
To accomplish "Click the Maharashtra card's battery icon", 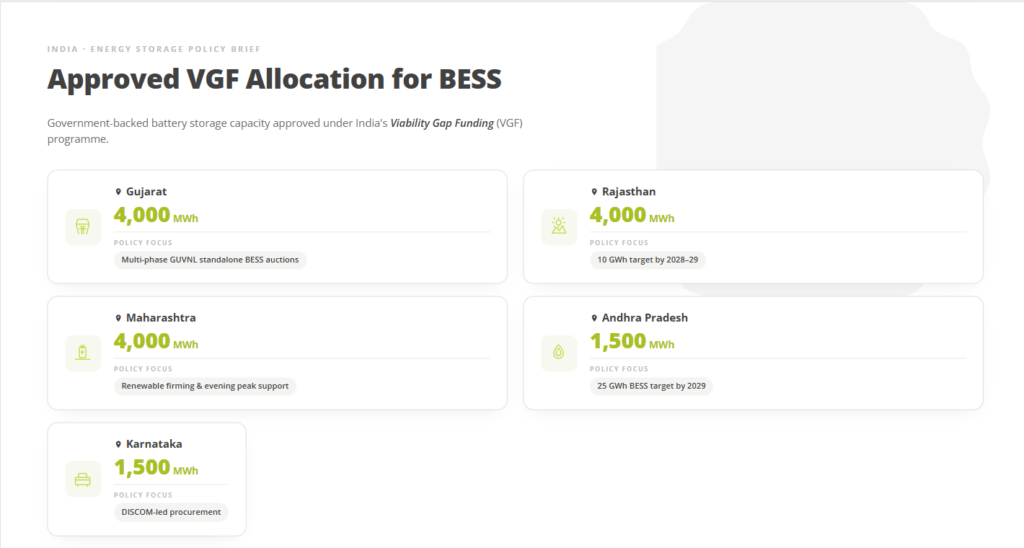I will tap(83, 353).
